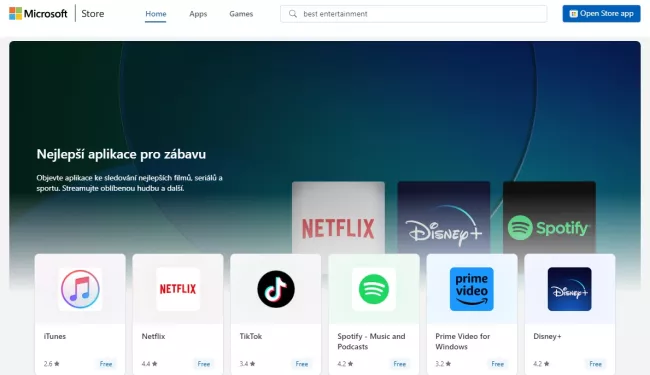Open the TikTok title link
The height and width of the screenshot is (375, 650).
pos(251,336)
